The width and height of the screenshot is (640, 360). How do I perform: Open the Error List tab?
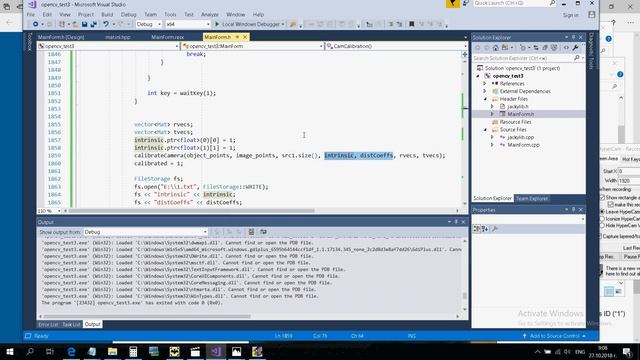[x=48, y=324]
